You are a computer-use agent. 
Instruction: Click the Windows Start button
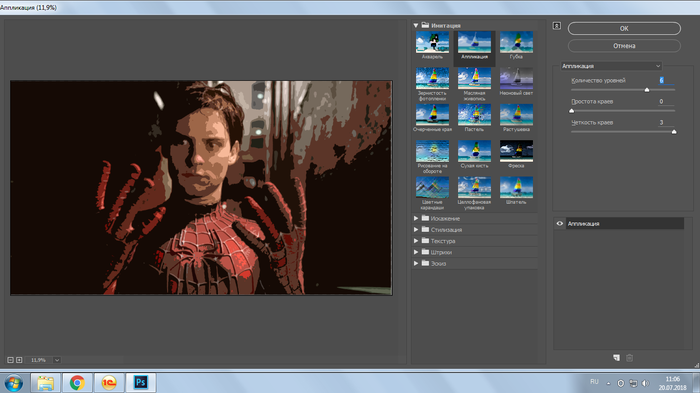14,383
